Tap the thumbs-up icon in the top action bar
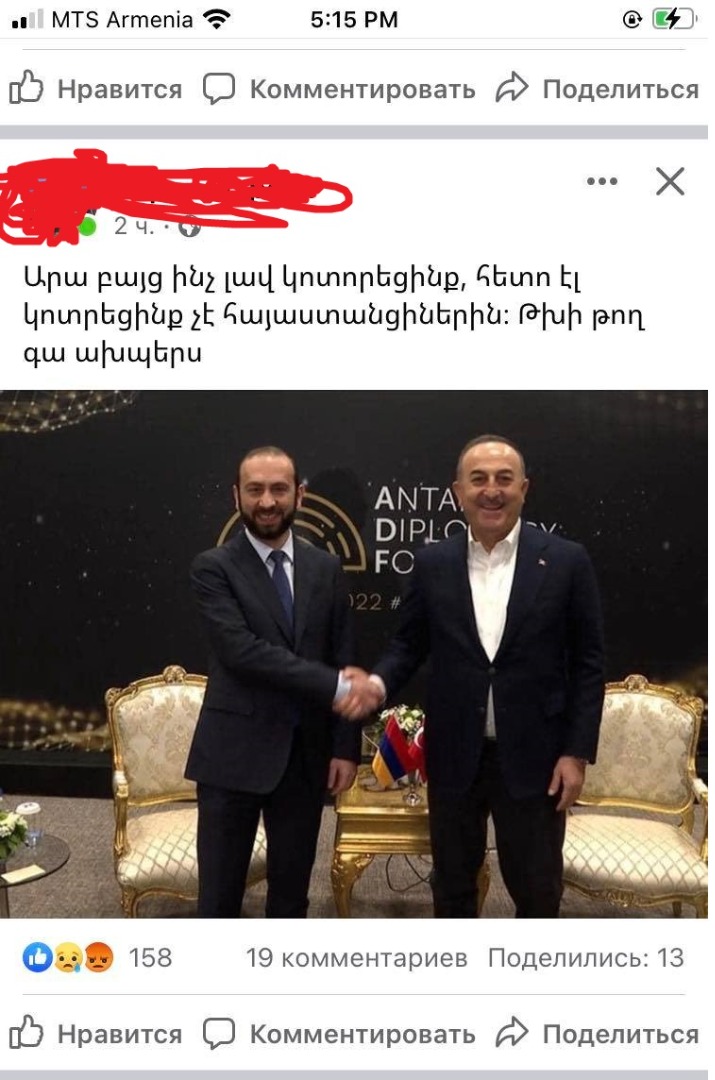715x1080 pixels. (26, 87)
